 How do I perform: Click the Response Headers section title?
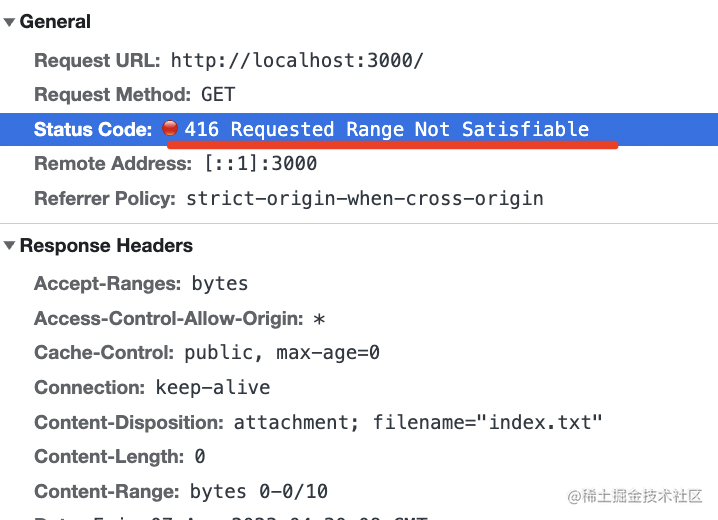point(106,246)
